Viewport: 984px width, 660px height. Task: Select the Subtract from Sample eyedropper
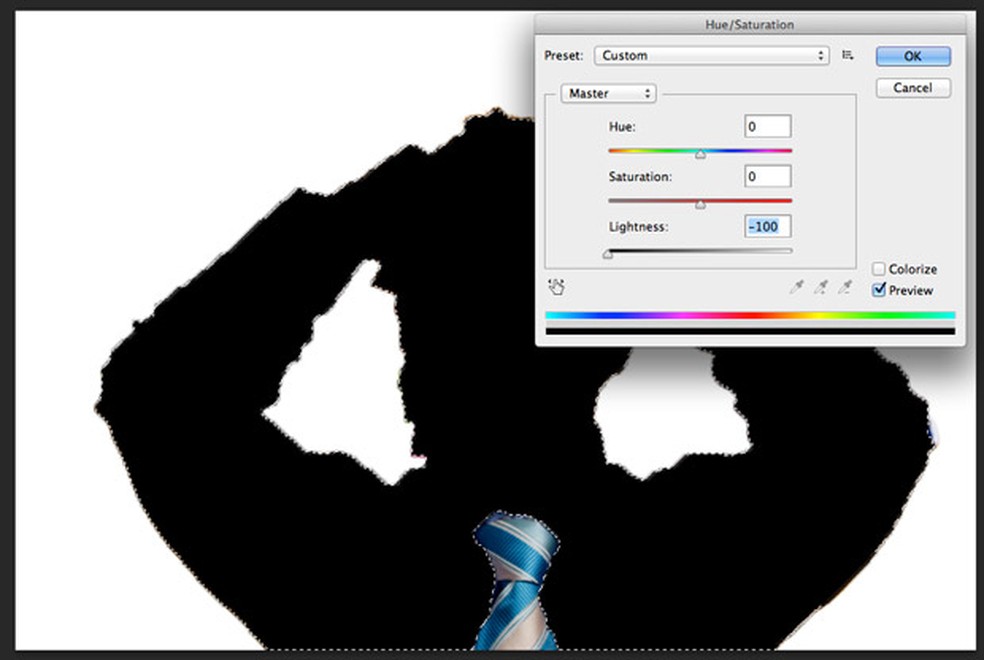[x=845, y=287]
